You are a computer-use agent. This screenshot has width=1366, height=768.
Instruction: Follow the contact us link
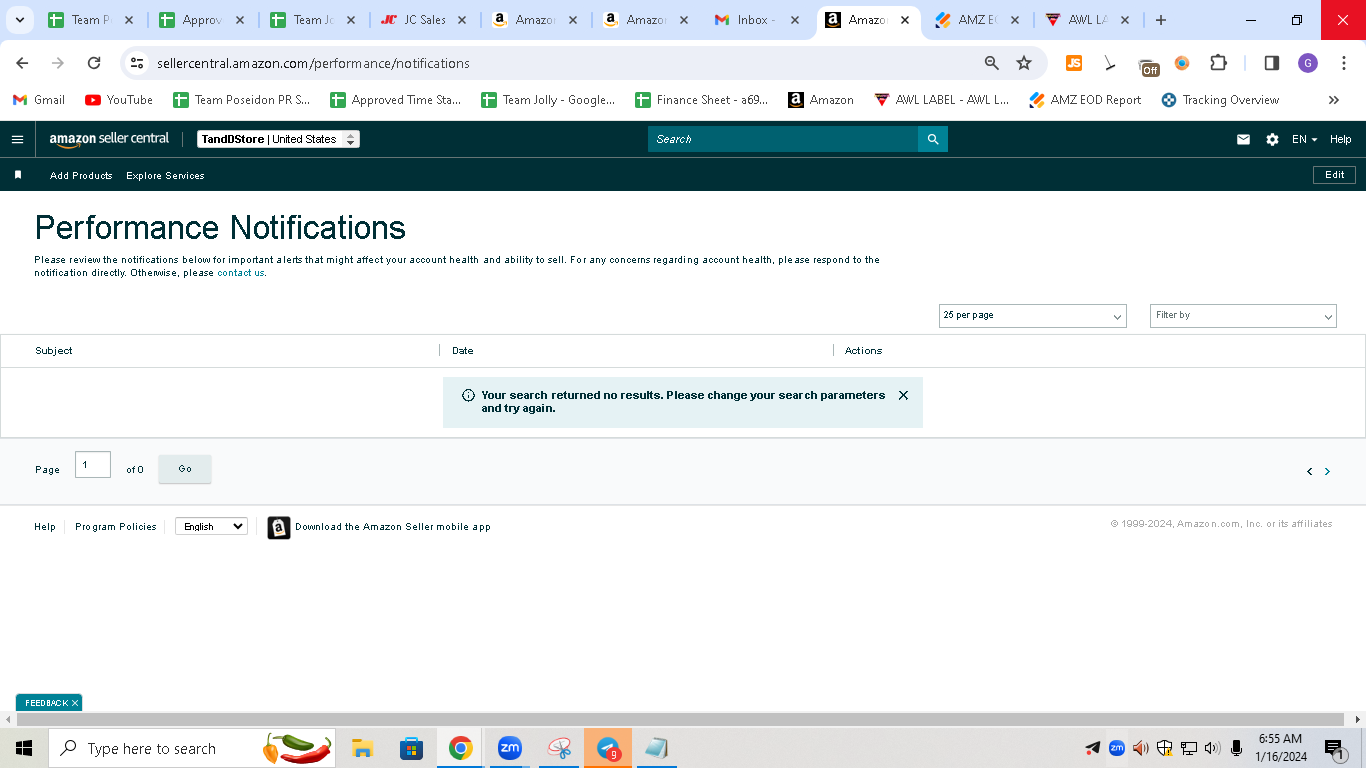(x=241, y=273)
